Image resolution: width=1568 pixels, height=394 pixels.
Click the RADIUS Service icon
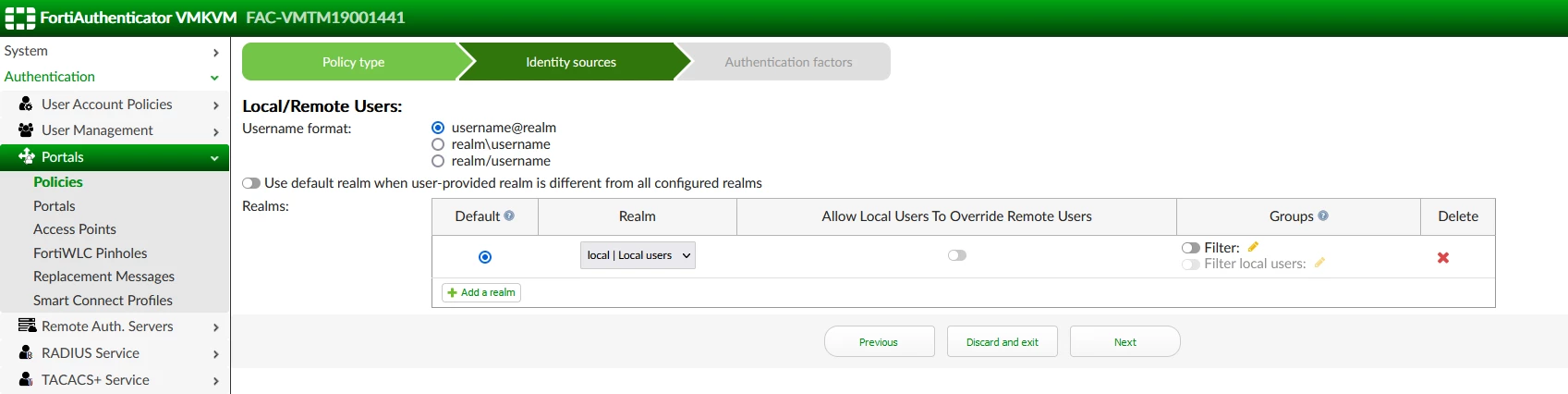coord(26,352)
